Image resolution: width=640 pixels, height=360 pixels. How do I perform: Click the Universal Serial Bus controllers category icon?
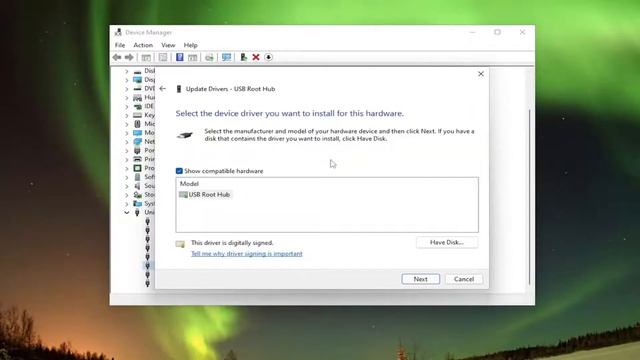[138, 212]
